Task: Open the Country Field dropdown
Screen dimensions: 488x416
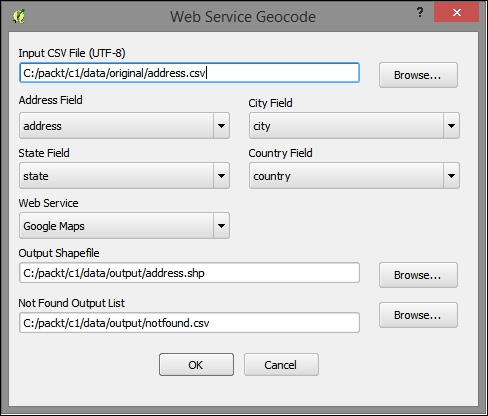Action: (354, 176)
